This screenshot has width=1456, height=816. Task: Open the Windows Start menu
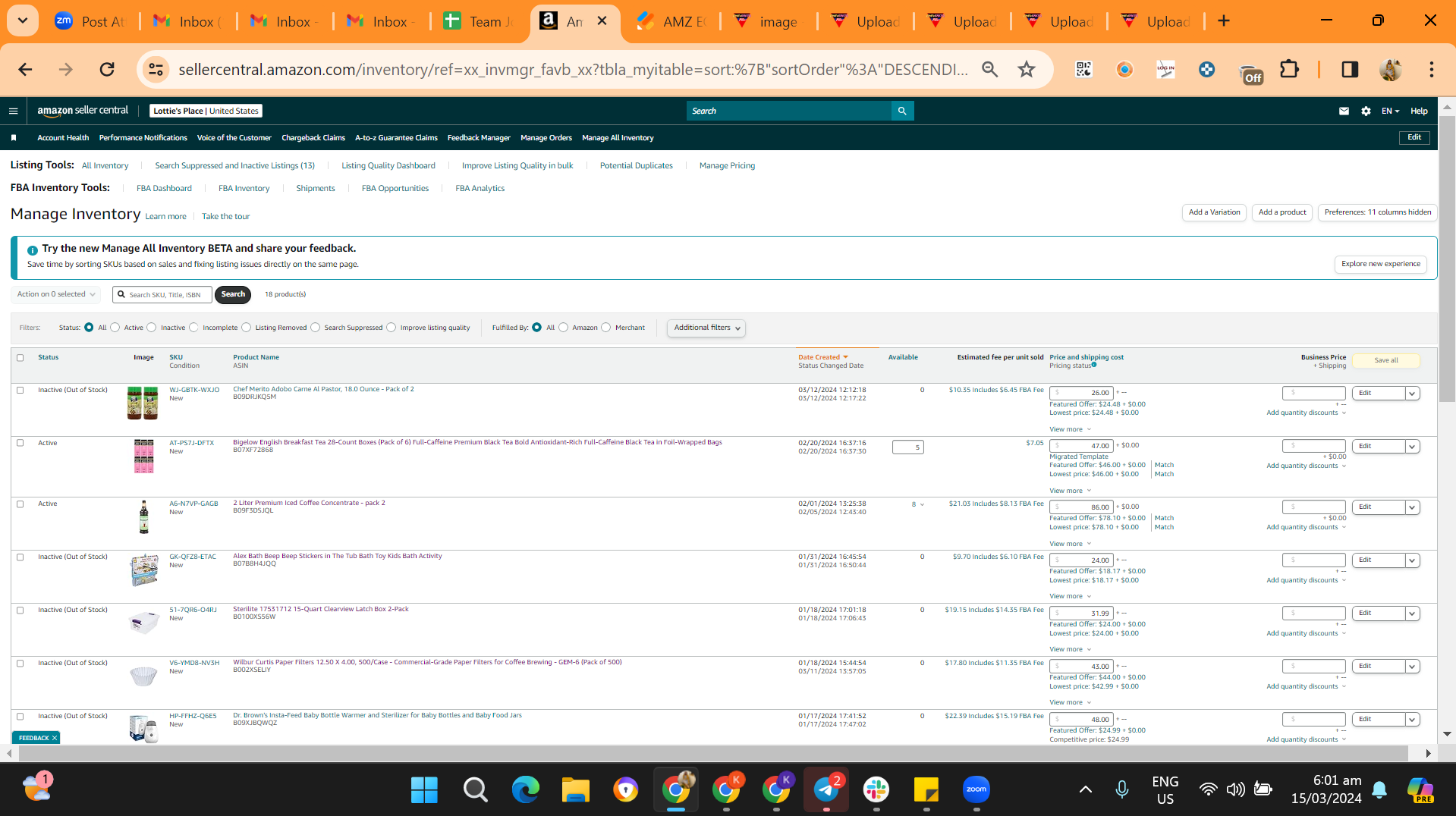424,789
